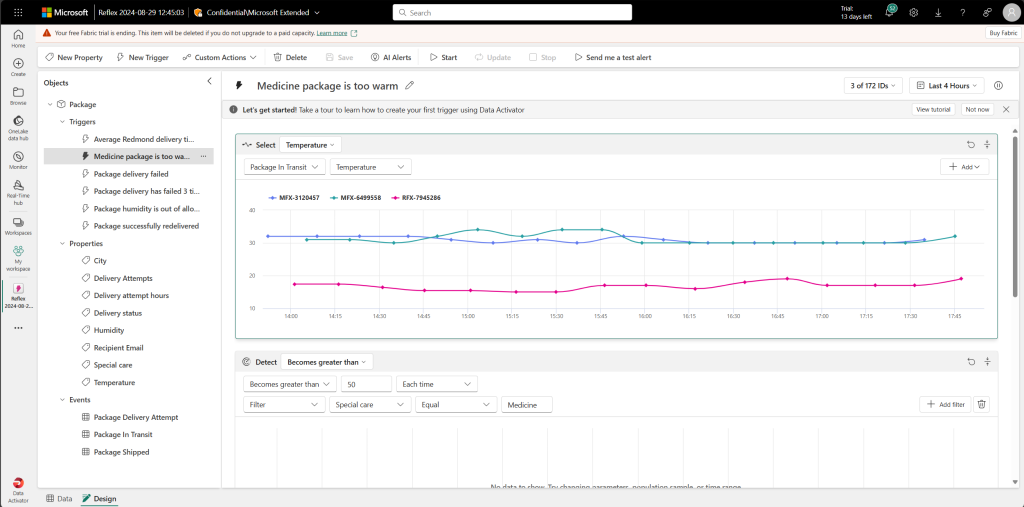Start the trigger

[x=443, y=57]
